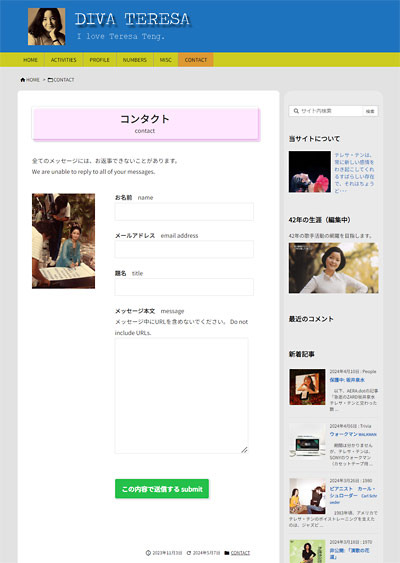Select the MISC navigation item
The height and width of the screenshot is (563, 400).
(x=166, y=60)
